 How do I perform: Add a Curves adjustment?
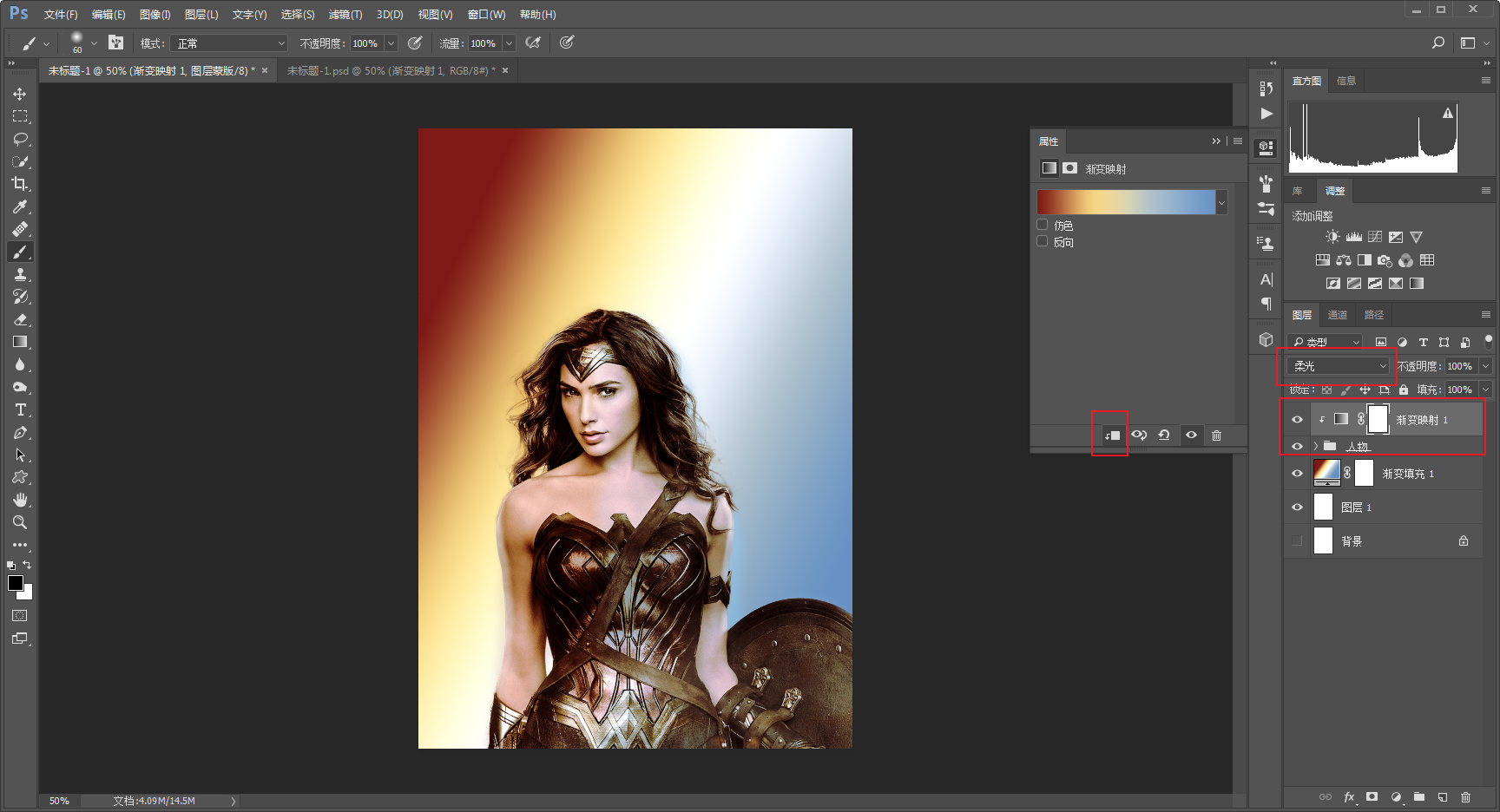tap(1374, 237)
